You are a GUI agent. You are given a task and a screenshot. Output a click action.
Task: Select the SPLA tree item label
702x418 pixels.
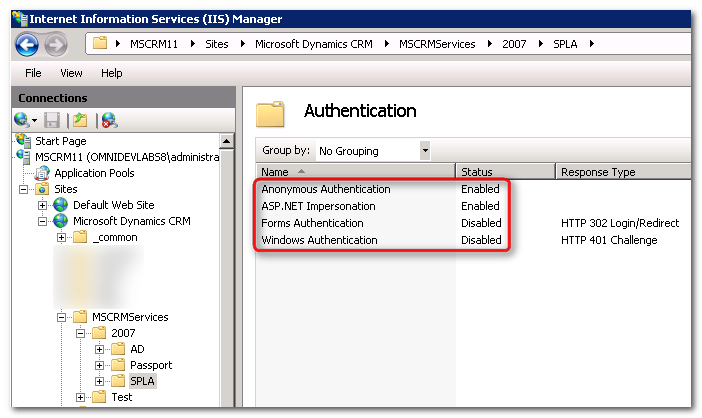coord(142,381)
